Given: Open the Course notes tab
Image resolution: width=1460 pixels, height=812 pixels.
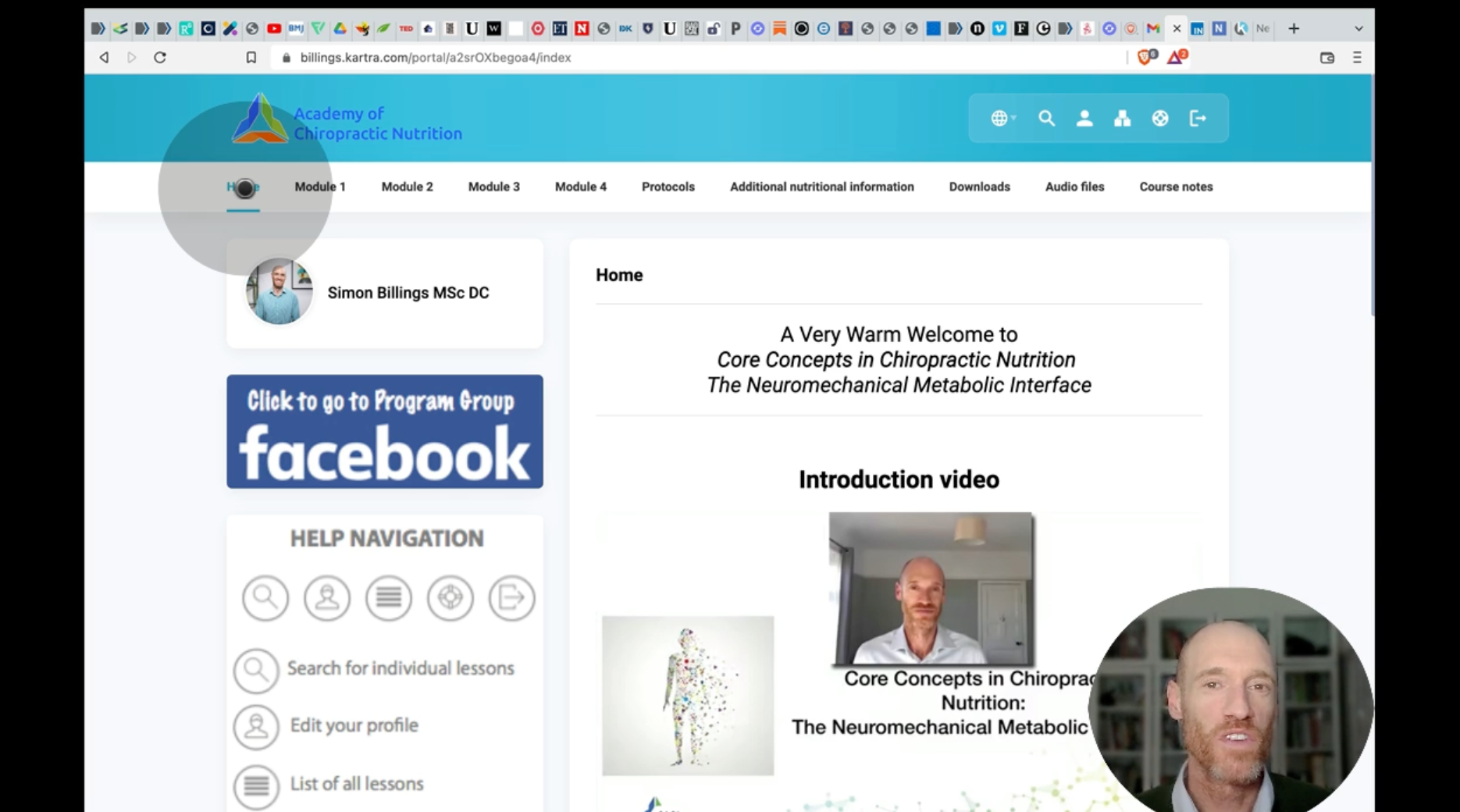Looking at the screenshot, I should tap(1176, 187).
